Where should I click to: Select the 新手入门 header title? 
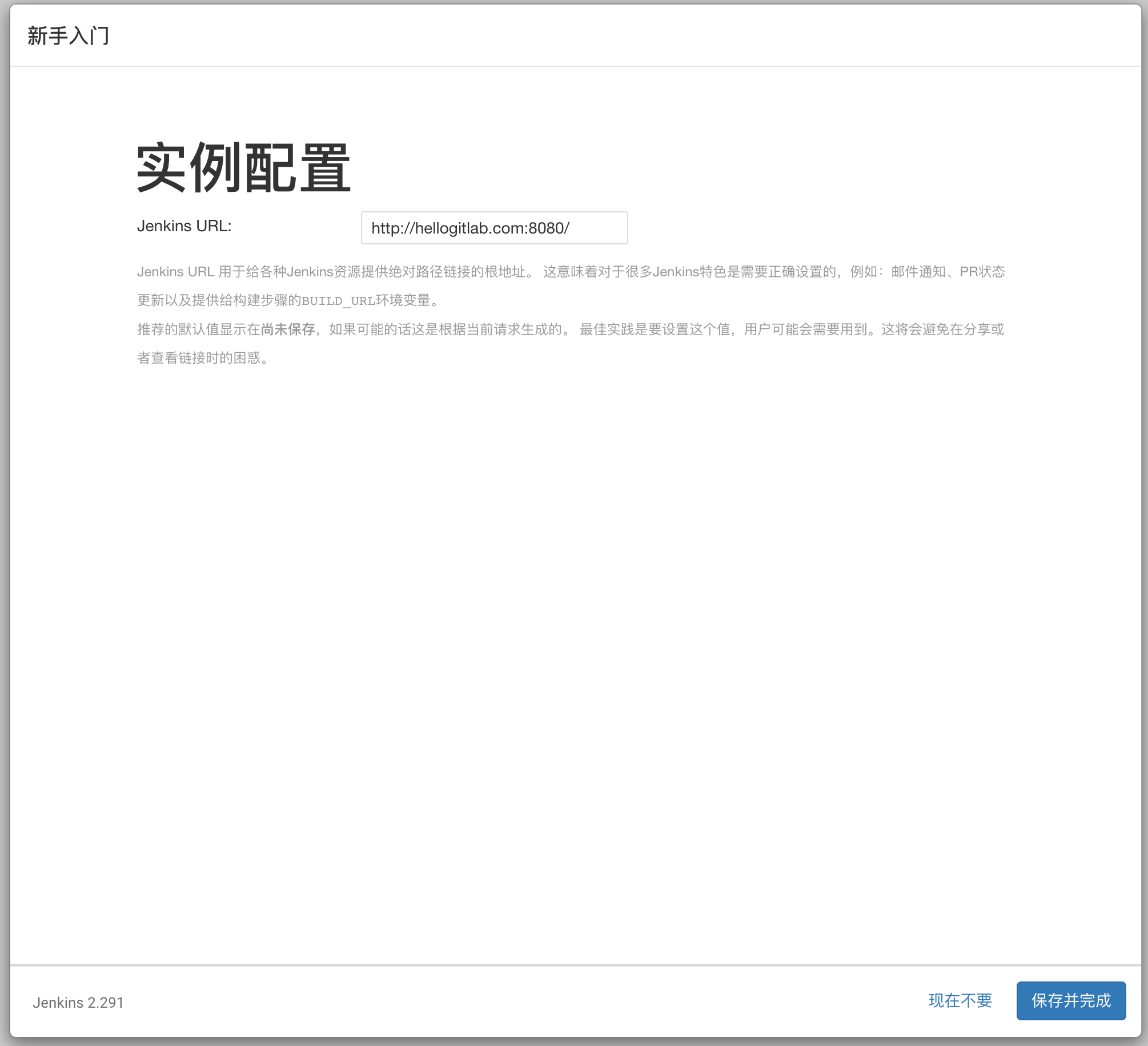pyautogui.click(x=69, y=36)
